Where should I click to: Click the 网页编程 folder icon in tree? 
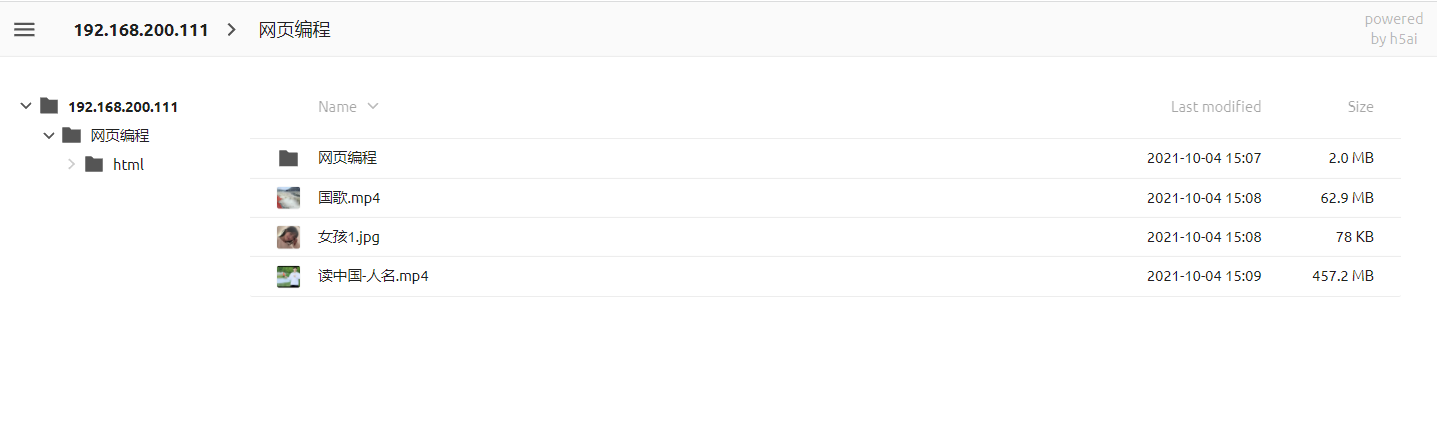(71, 135)
